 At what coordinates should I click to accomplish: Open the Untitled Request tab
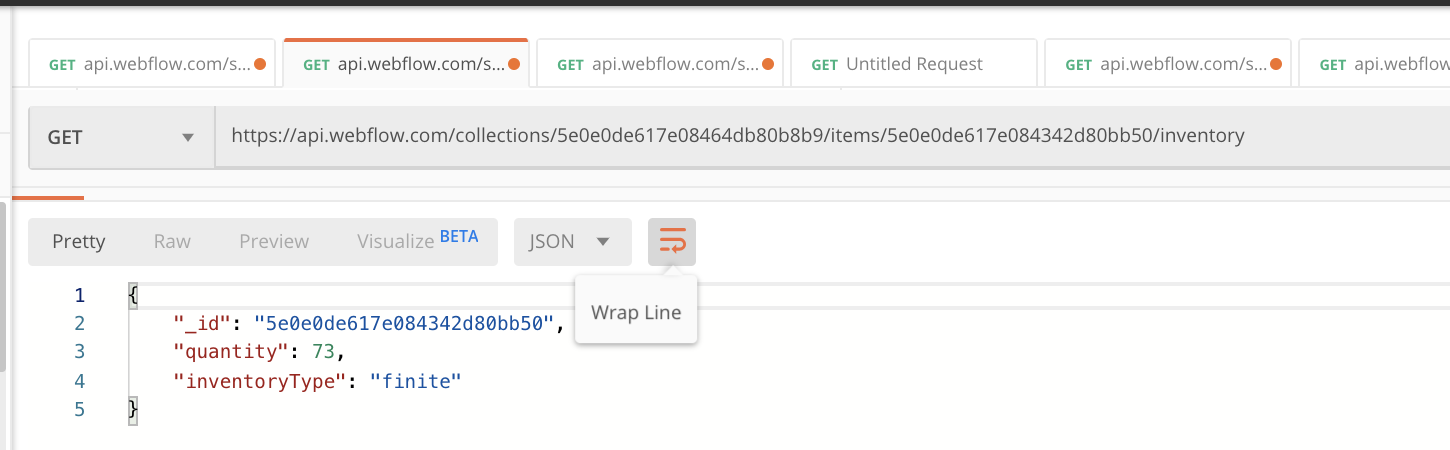pyautogui.click(x=913, y=65)
